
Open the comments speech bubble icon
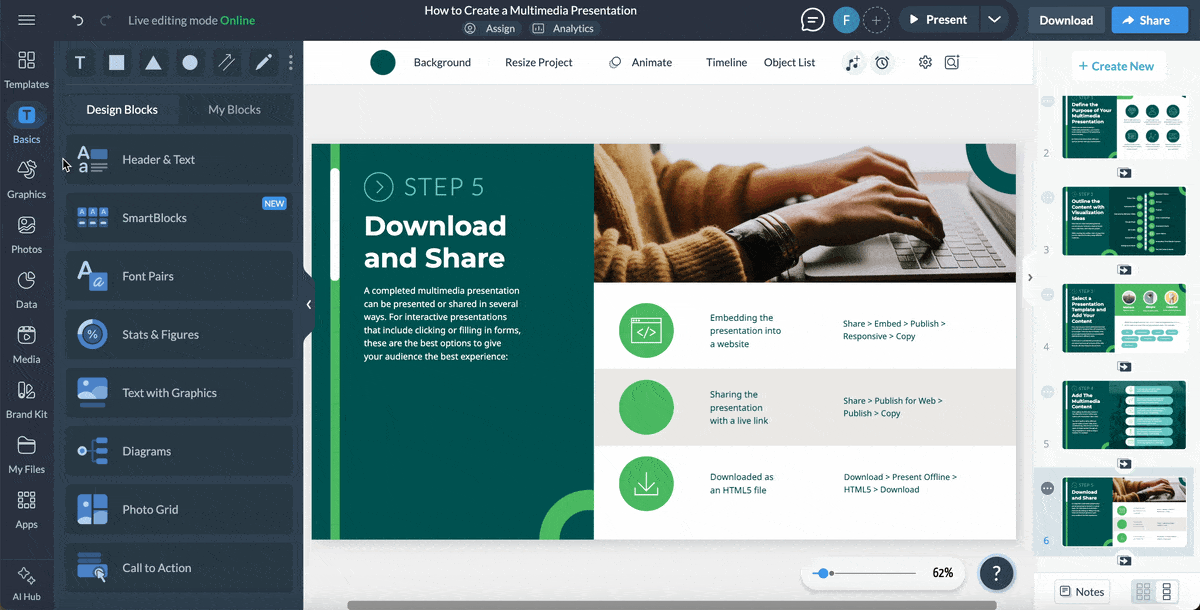tap(813, 20)
